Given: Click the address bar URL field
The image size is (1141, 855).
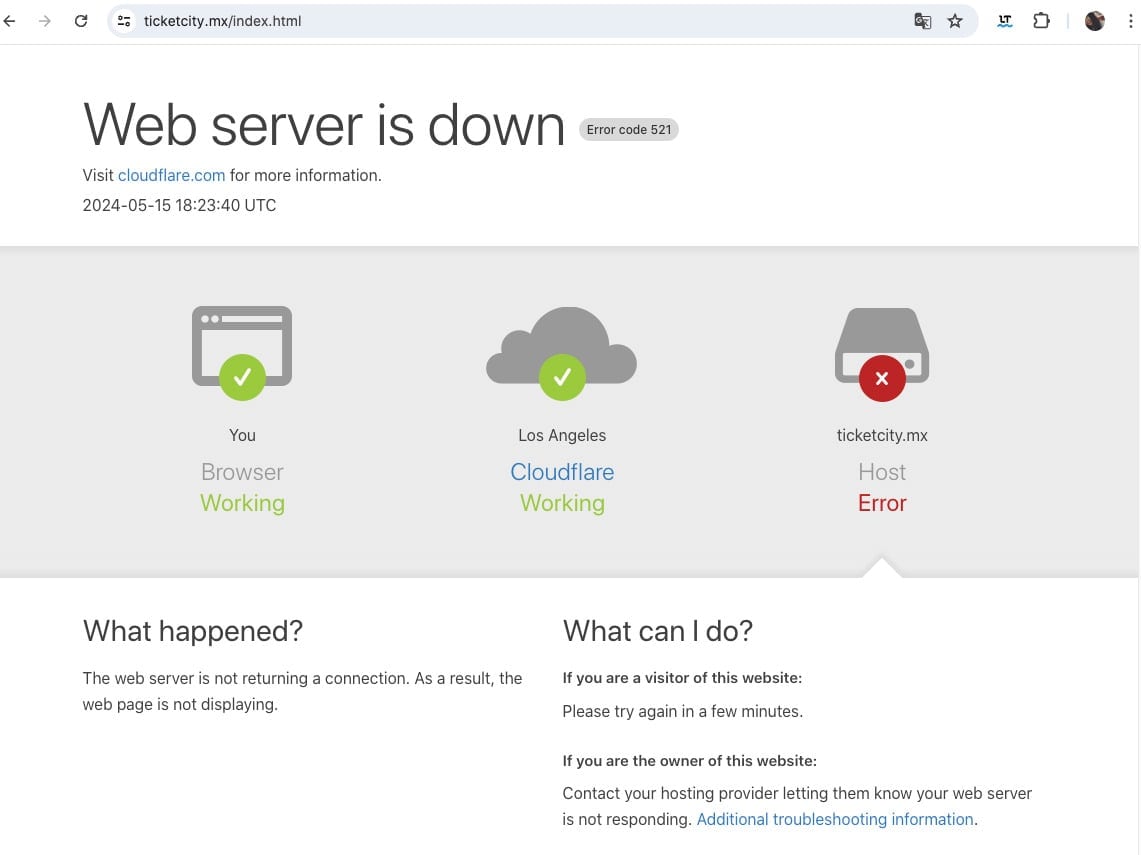Looking at the screenshot, I should (x=500, y=21).
